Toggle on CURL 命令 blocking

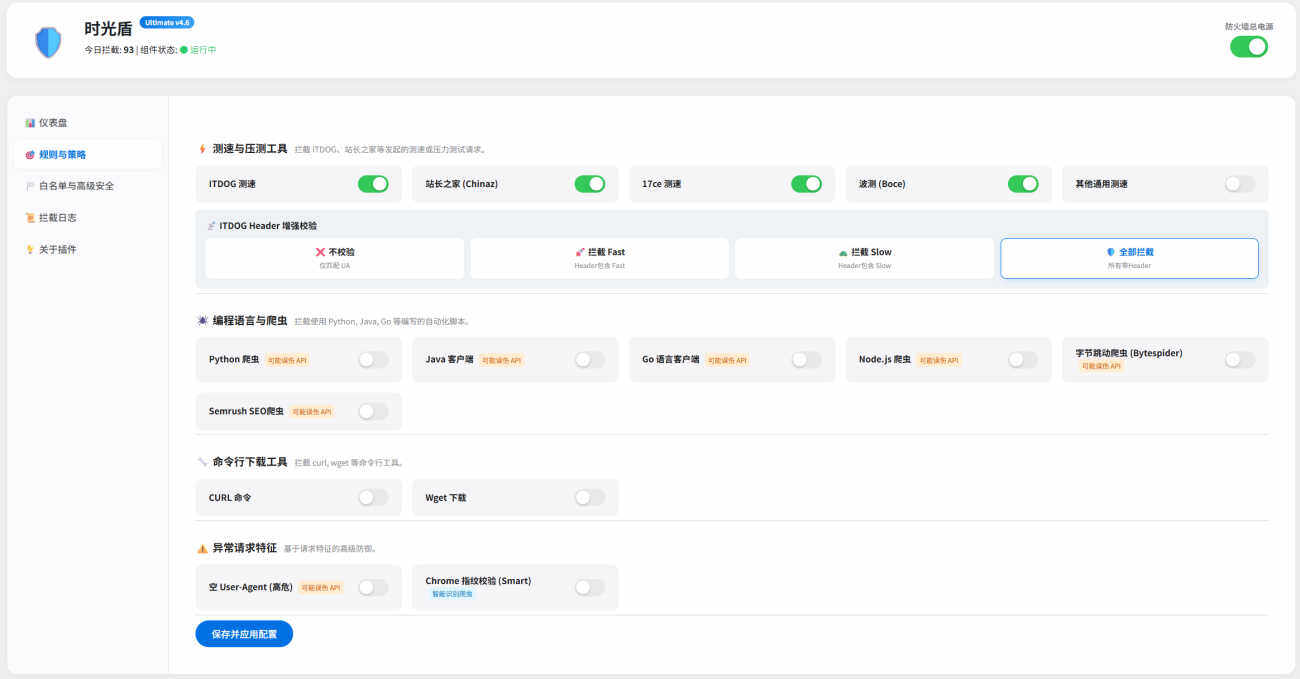[x=373, y=497]
